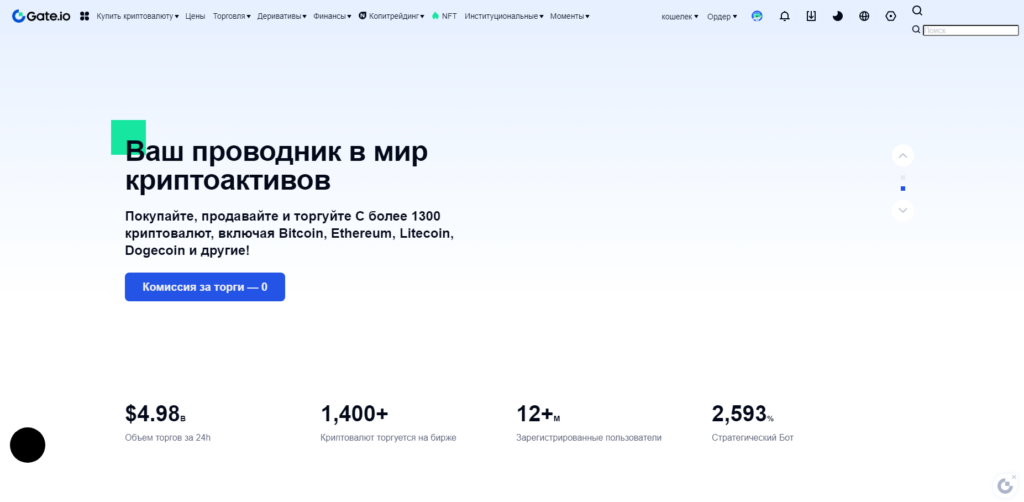Viewport: 1024px width, 502px height.
Task: Click the larger magnifier search icon
Action: click(x=918, y=10)
